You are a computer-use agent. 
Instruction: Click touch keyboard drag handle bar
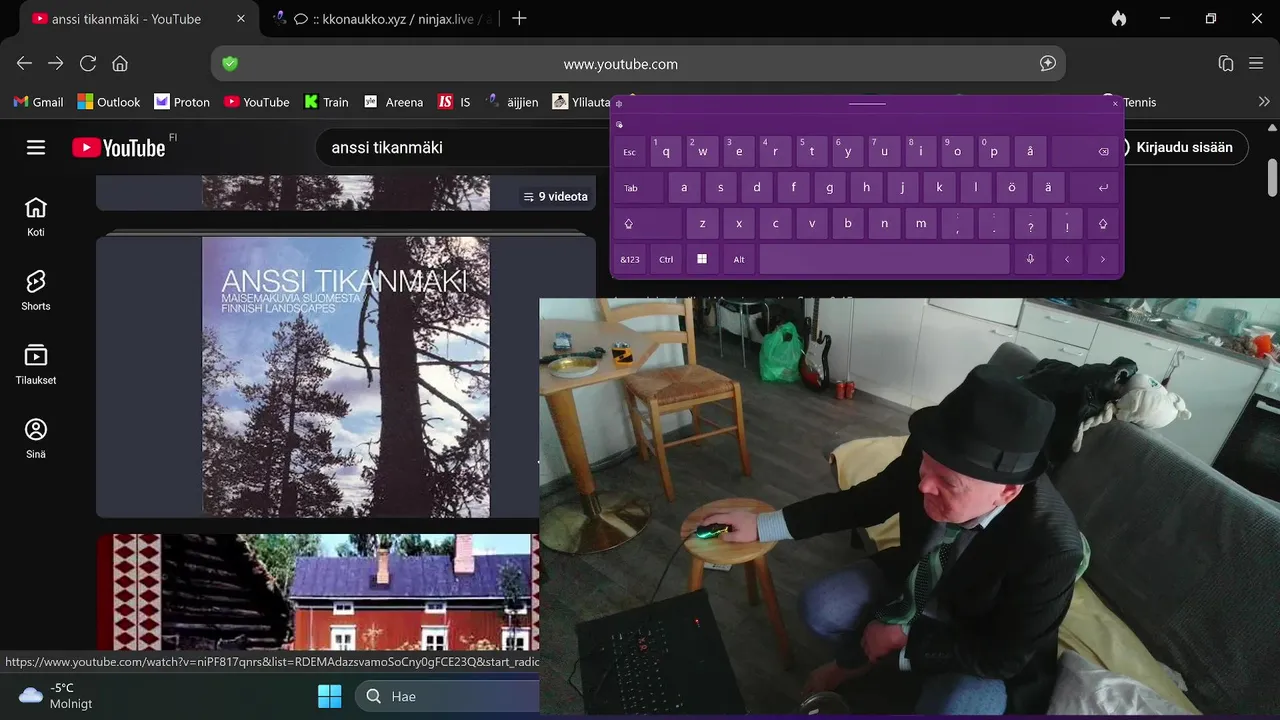867,103
